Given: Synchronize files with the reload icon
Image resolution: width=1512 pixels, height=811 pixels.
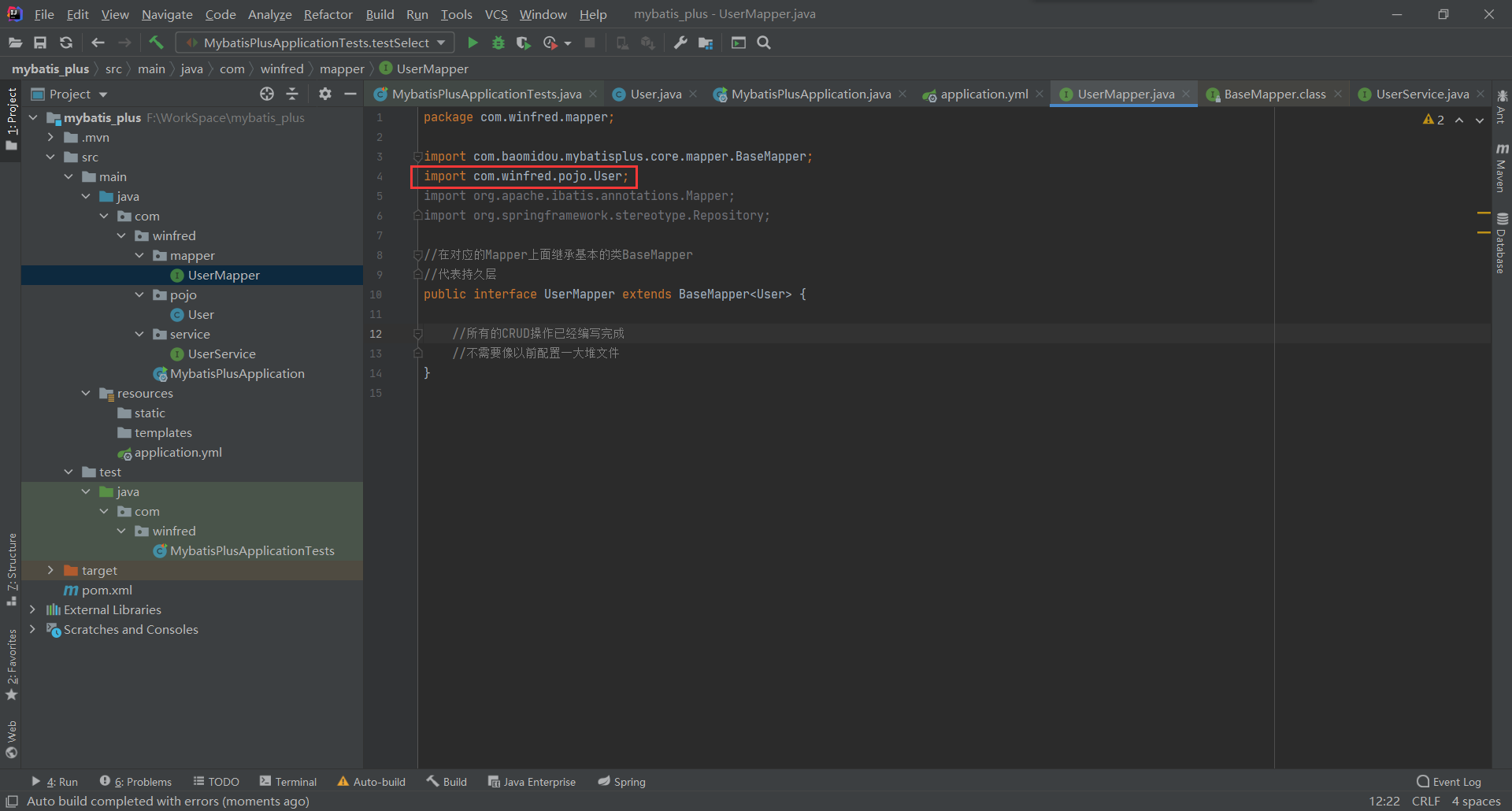Looking at the screenshot, I should pos(66,43).
